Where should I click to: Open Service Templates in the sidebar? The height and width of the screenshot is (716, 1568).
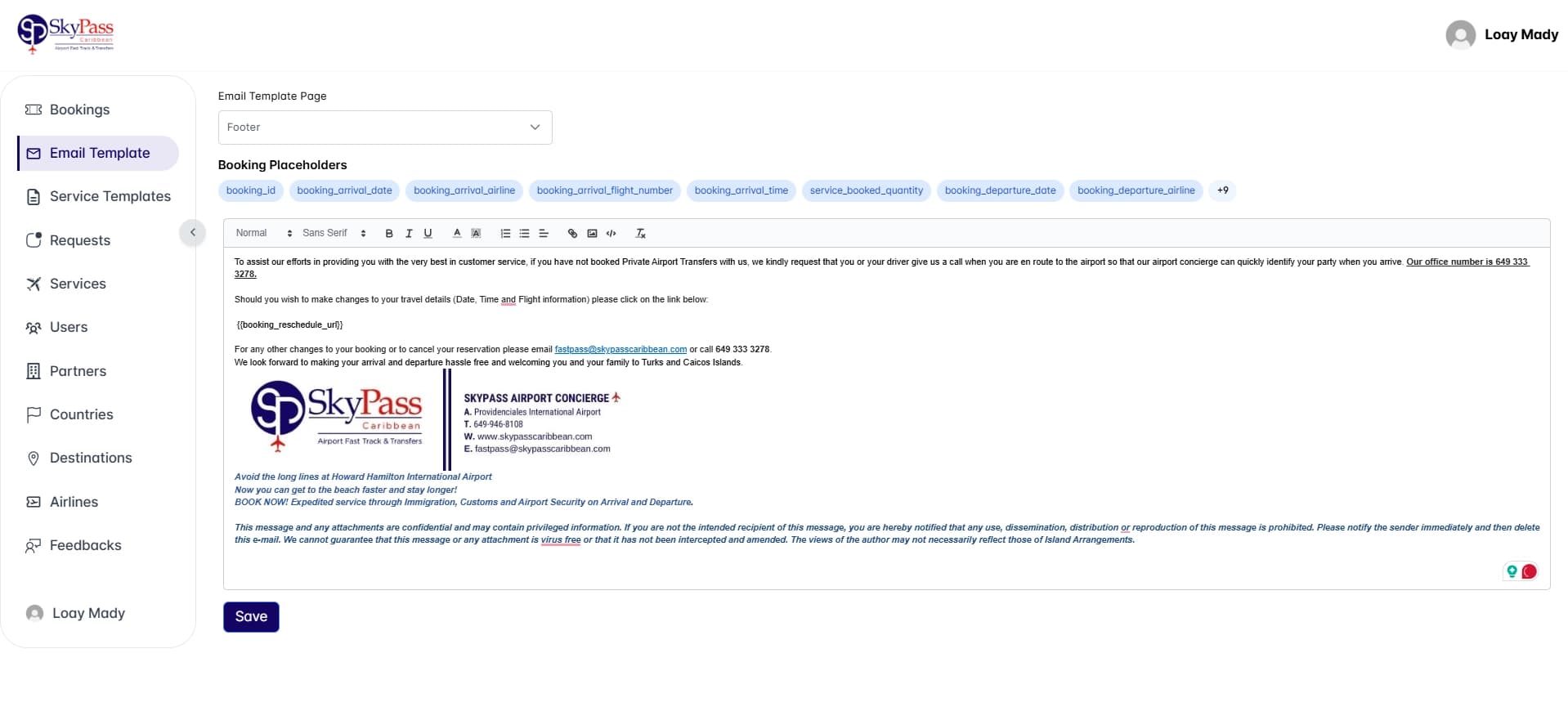pos(98,196)
